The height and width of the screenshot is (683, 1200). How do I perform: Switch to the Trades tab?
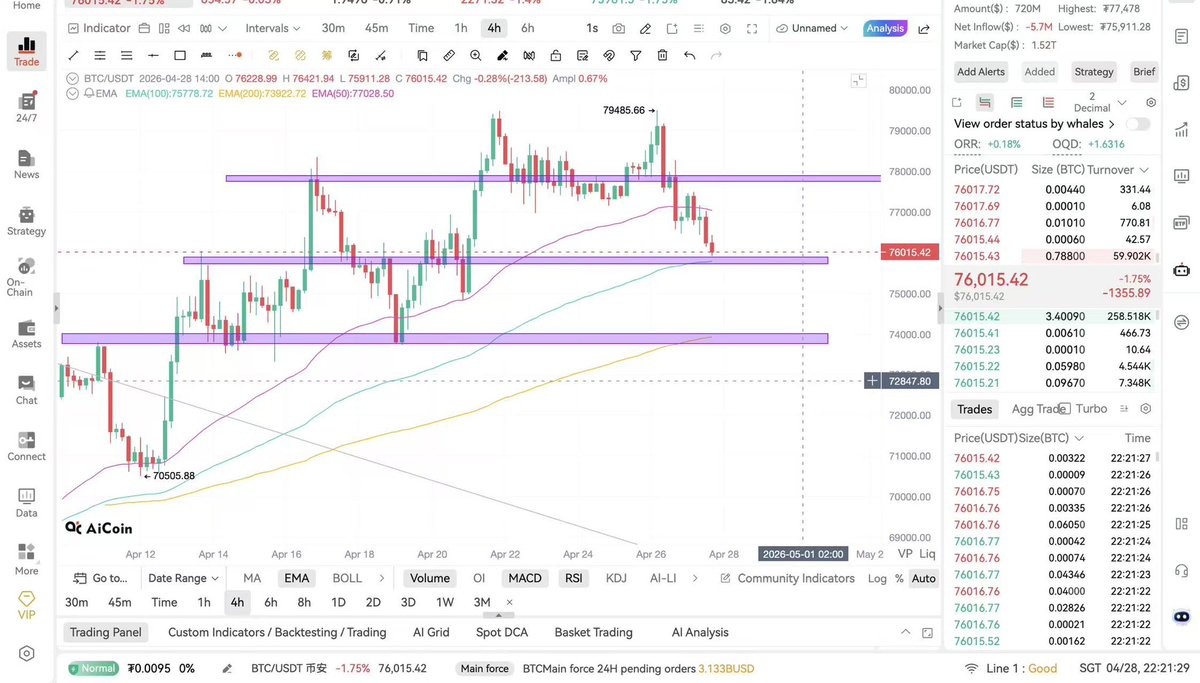(x=974, y=409)
